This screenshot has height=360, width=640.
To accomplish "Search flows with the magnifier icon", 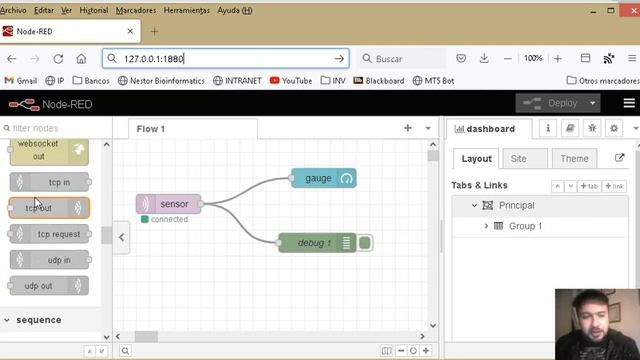I will pos(125,351).
